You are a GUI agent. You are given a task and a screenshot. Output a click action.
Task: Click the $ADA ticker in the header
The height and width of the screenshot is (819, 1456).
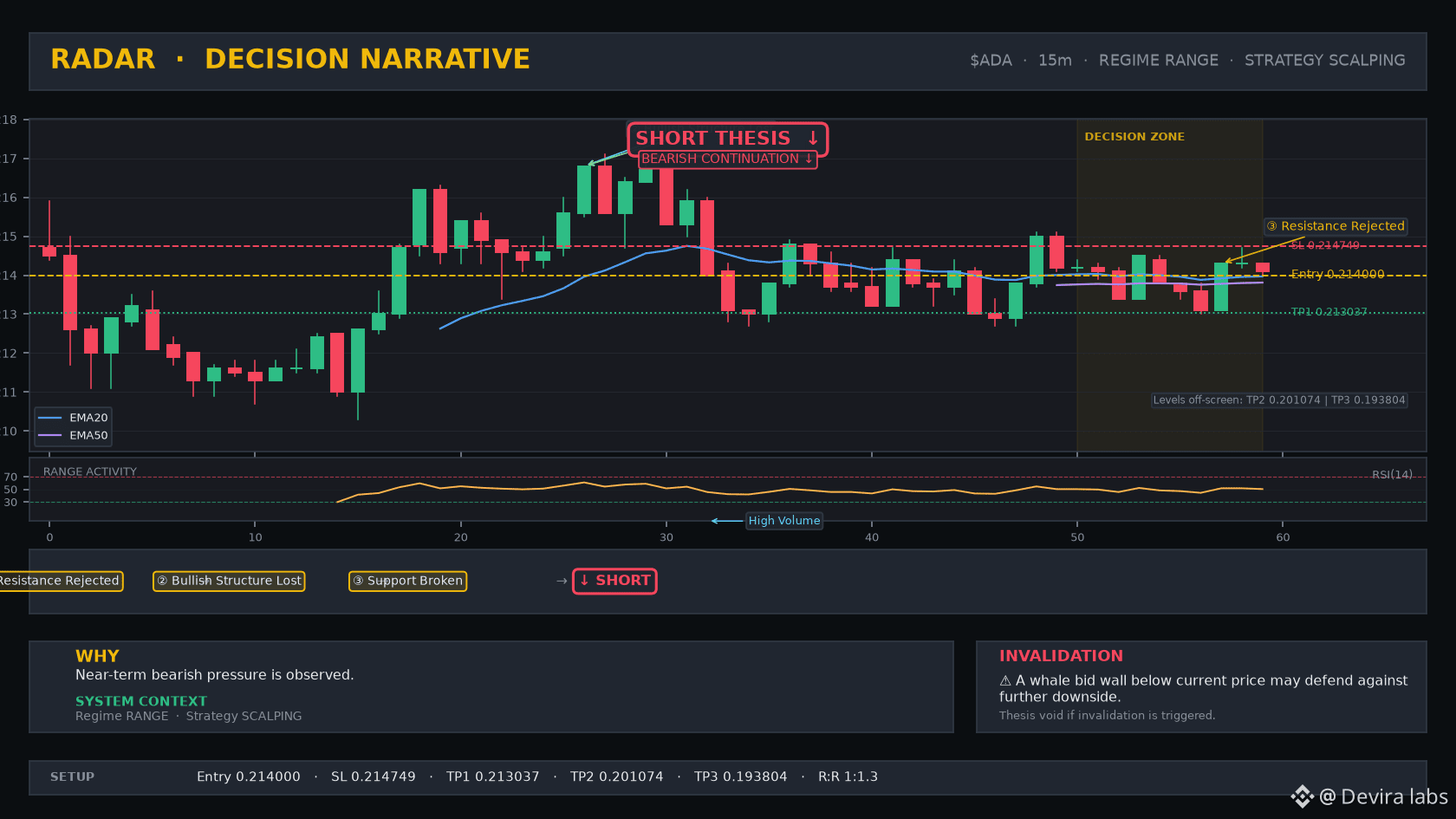point(991,61)
